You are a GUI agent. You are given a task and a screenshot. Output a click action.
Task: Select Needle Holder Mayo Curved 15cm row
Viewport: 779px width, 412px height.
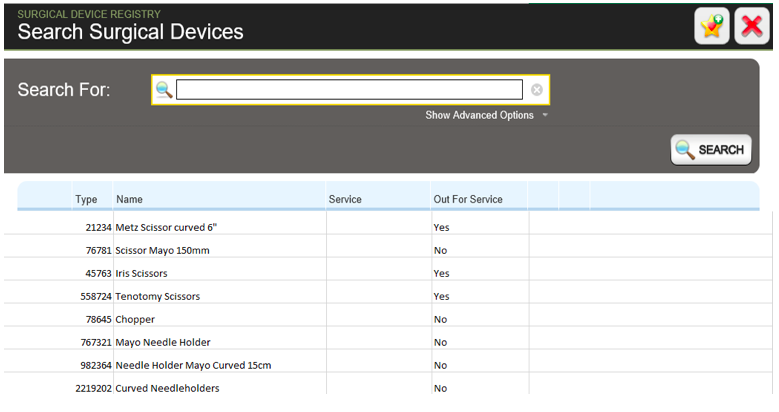point(193,365)
